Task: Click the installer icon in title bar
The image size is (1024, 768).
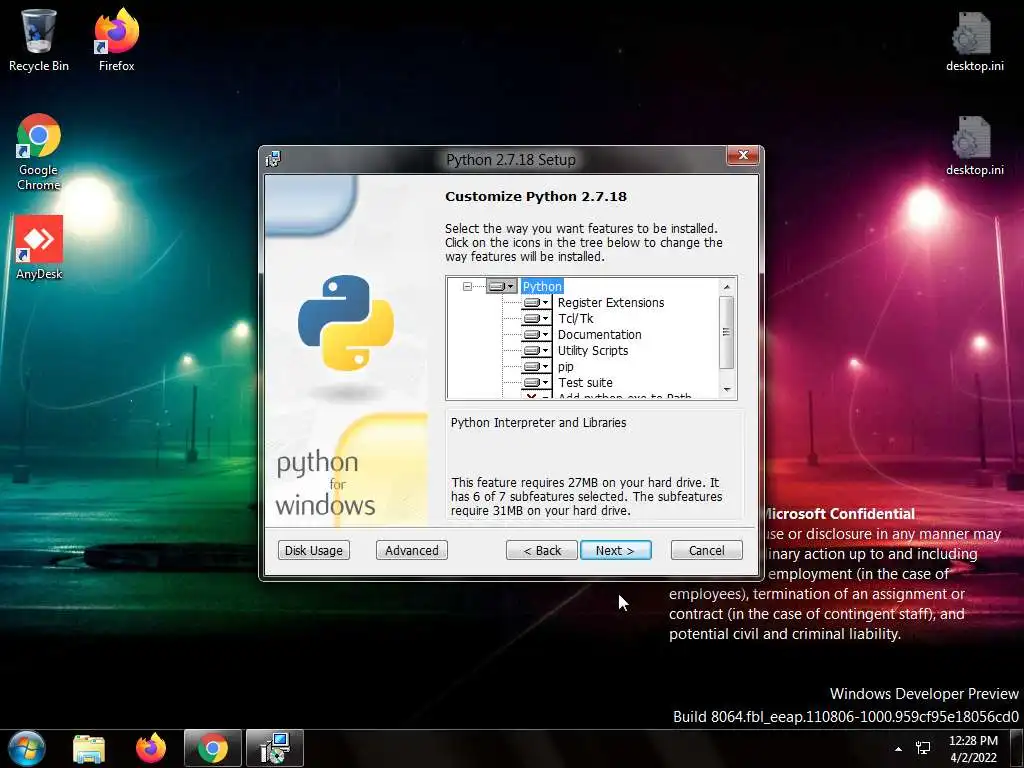Action: [274, 159]
